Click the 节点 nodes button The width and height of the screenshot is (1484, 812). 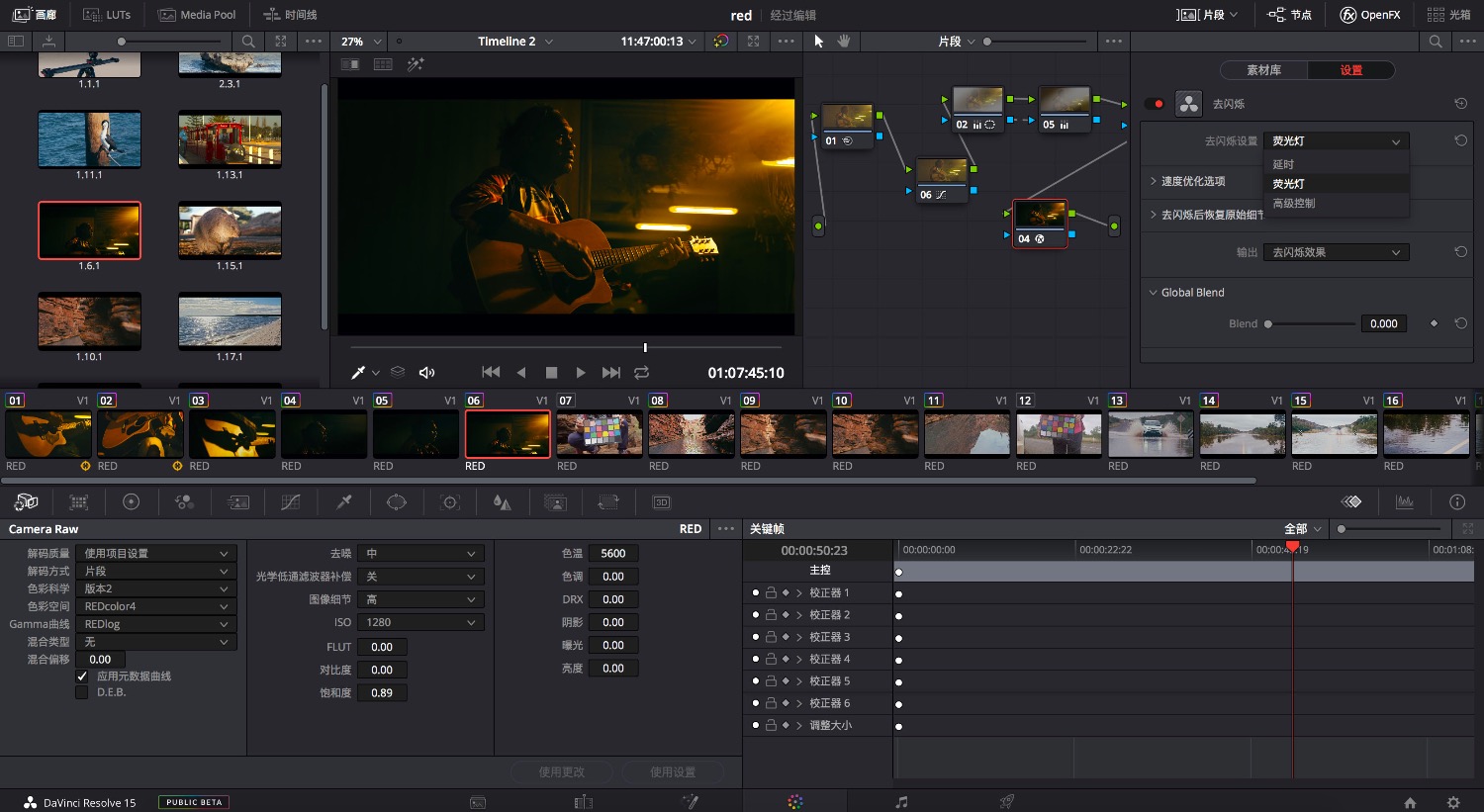click(1290, 15)
